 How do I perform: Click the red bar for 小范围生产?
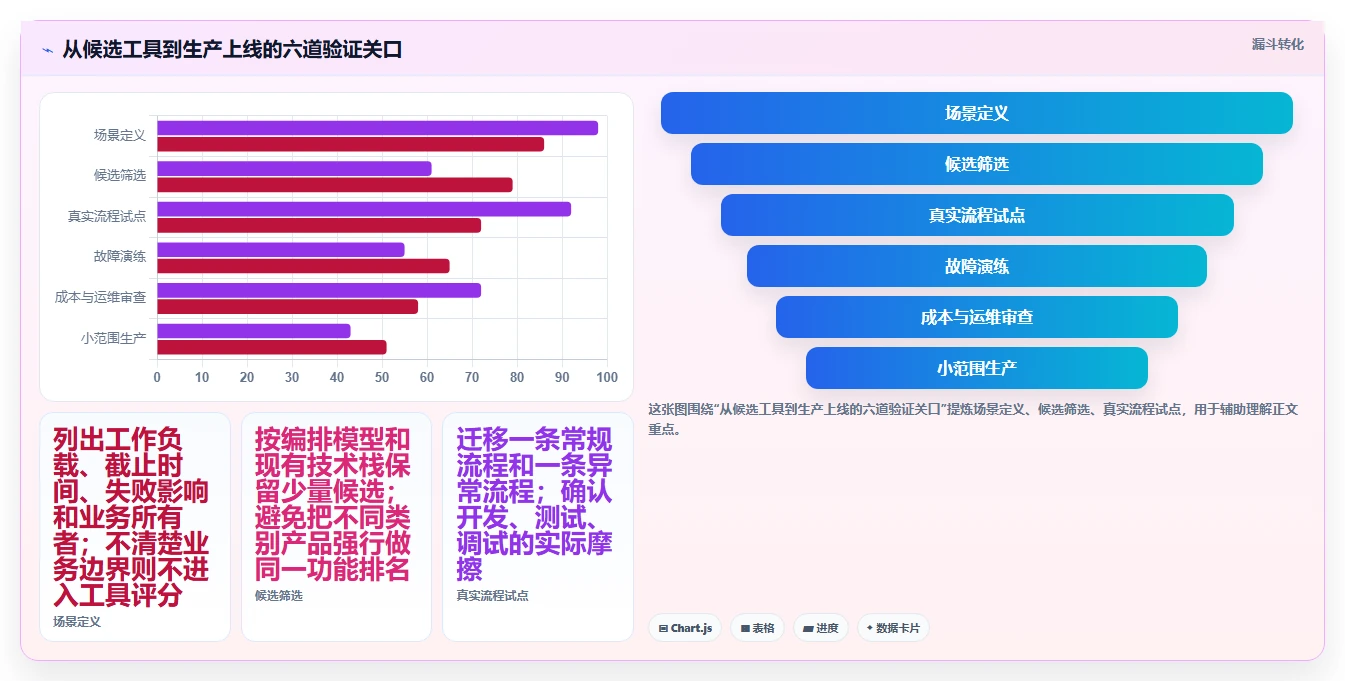[x=272, y=347]
